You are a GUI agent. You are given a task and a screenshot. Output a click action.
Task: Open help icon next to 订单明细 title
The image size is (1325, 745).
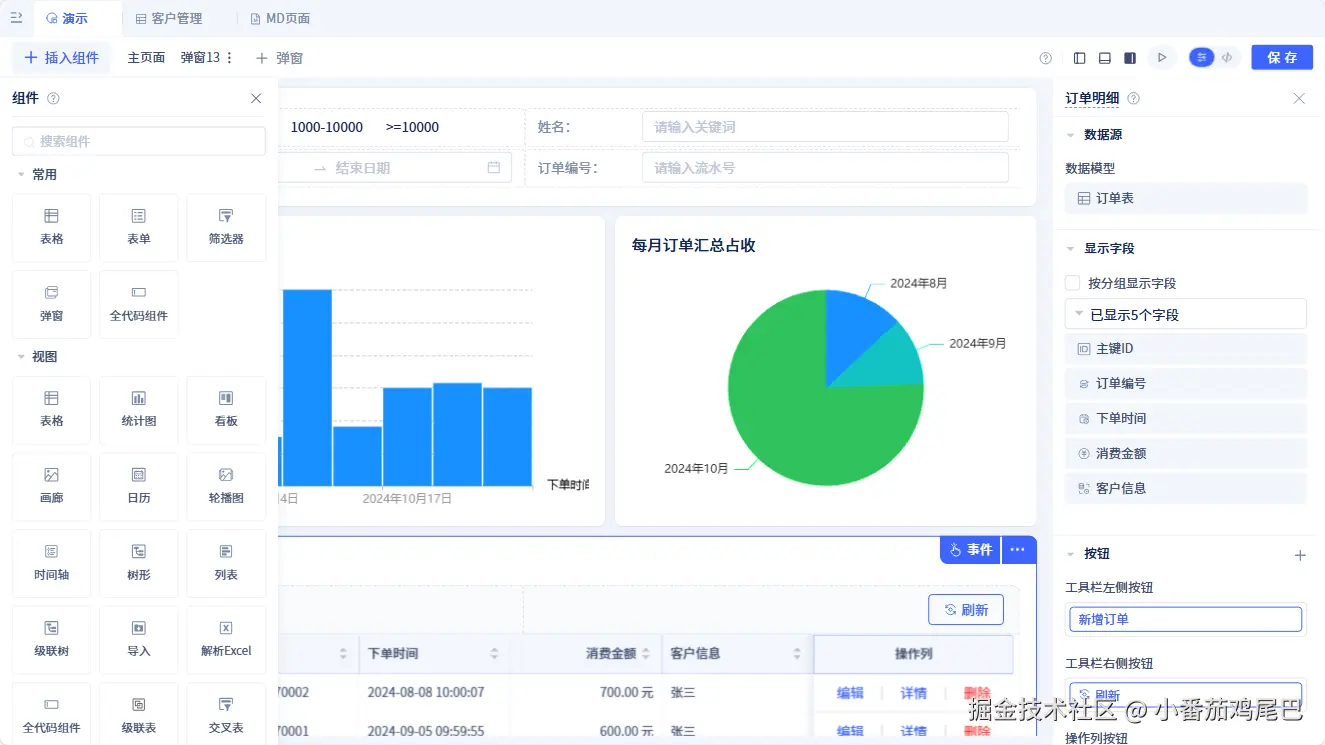pos(1134,98)
